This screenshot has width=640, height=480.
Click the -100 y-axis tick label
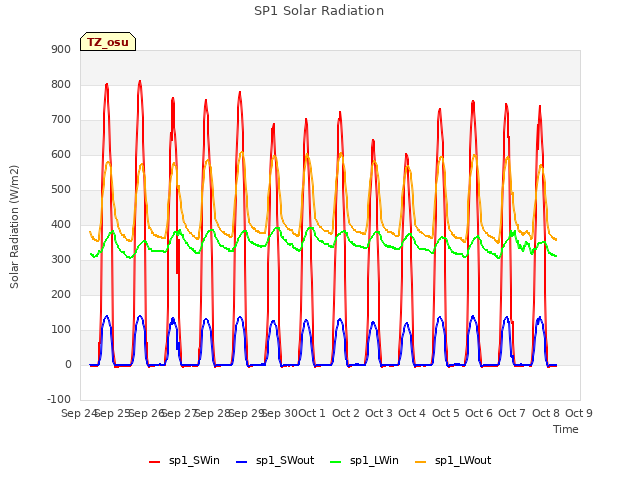(x=59, y=400)
